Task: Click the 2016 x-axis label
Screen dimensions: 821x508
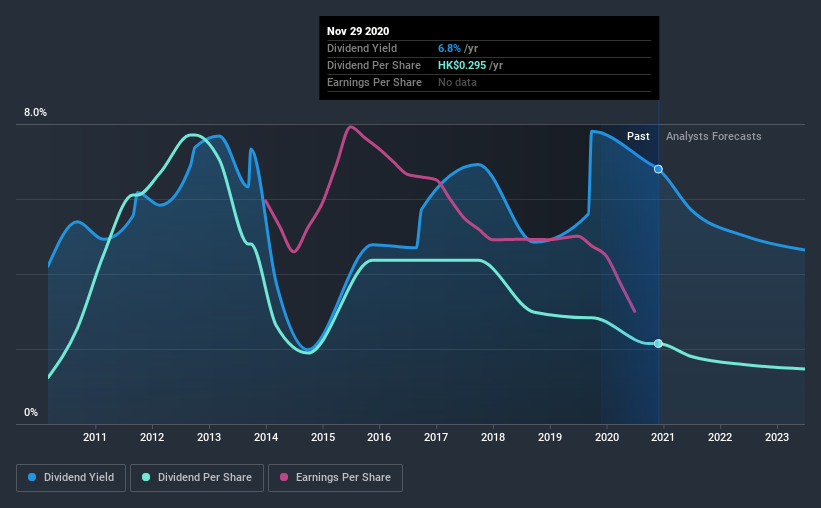Action: click(x=379, y=437)
